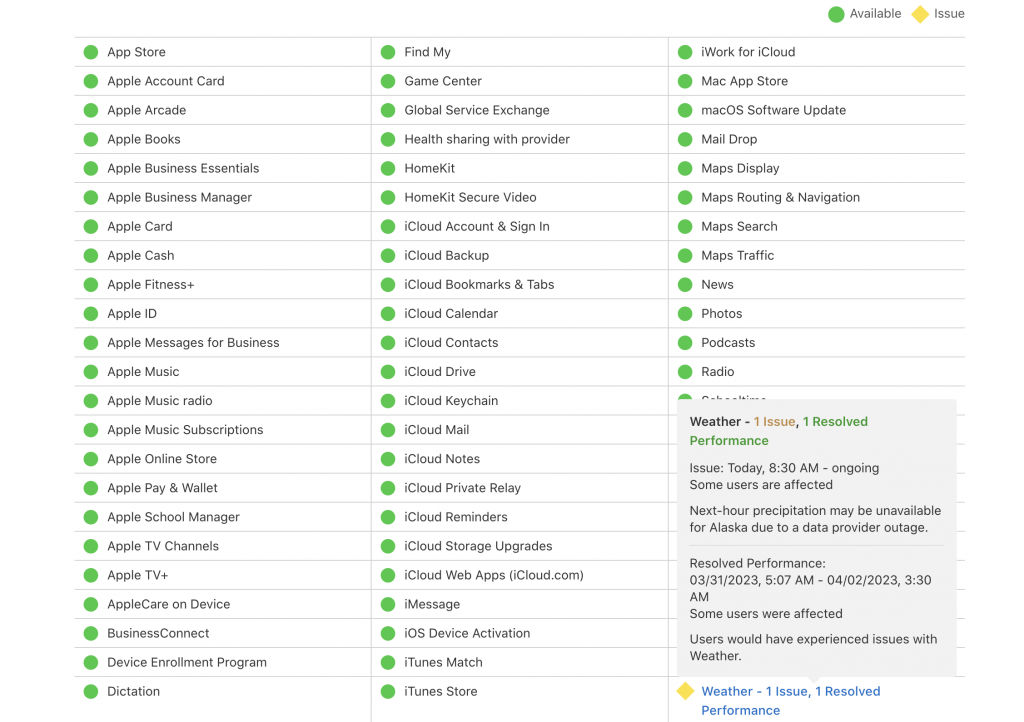Select the yellow issue diamond beside Weather
Viewport: 1024px width, 722px height.
[x=685, y=691]
